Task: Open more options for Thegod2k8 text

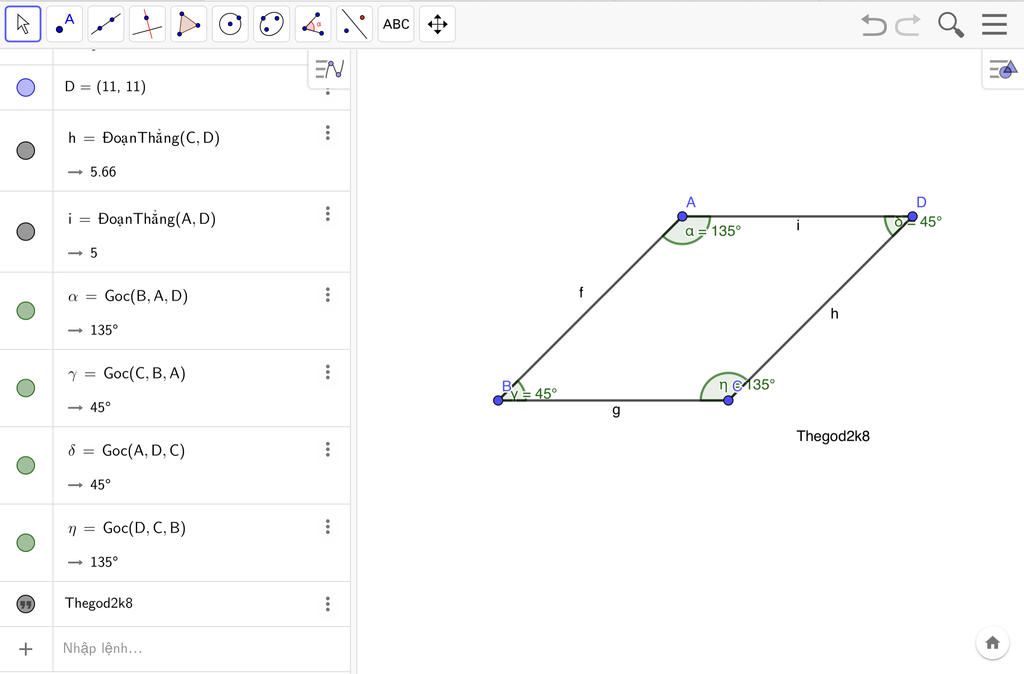Action: pyautogui.click(x=328, y=603)
